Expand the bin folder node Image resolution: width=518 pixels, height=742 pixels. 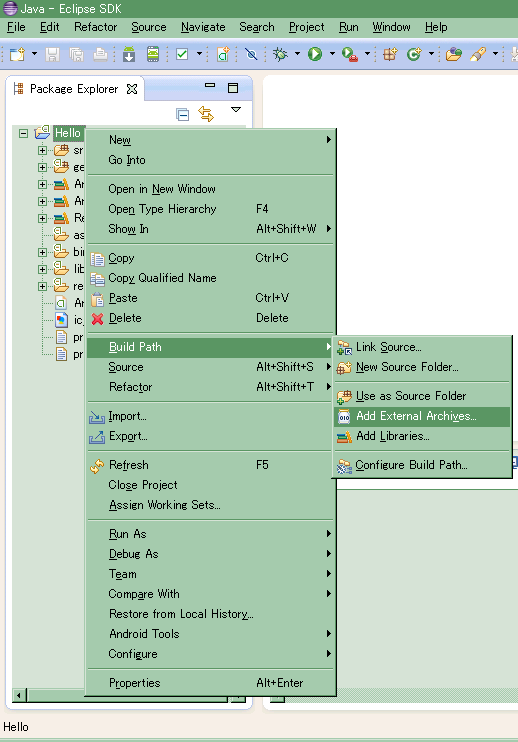[x=43, y=252]
